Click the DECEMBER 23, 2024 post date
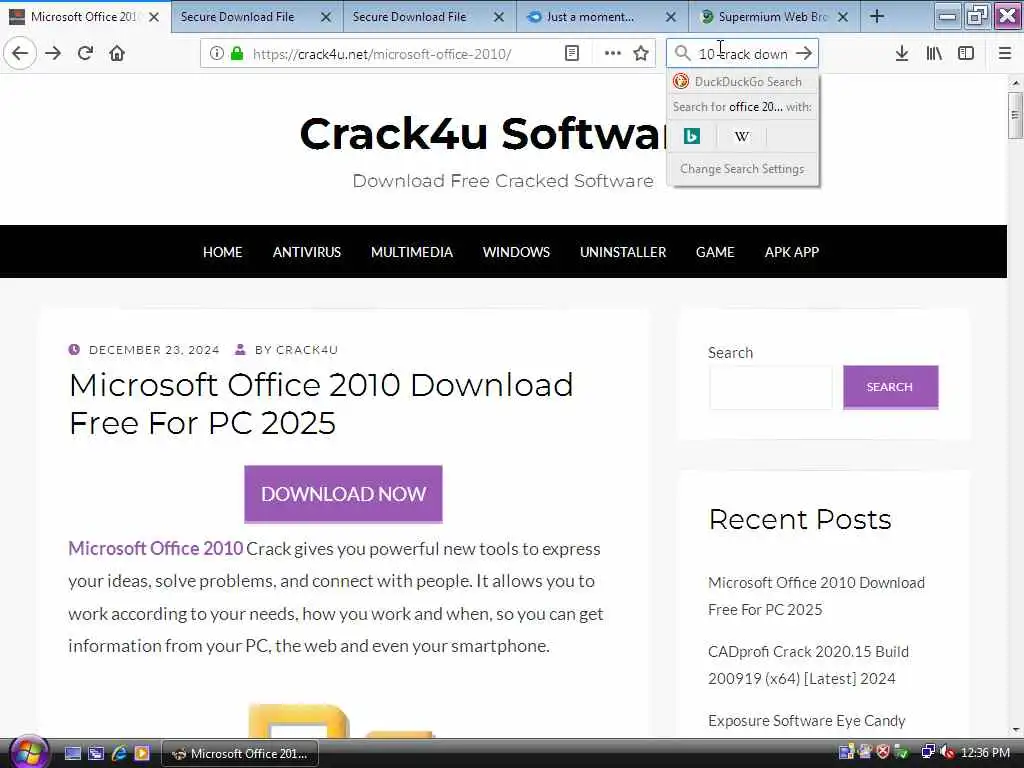Viewport: 1024px width, 768px height. click(154, 350)
